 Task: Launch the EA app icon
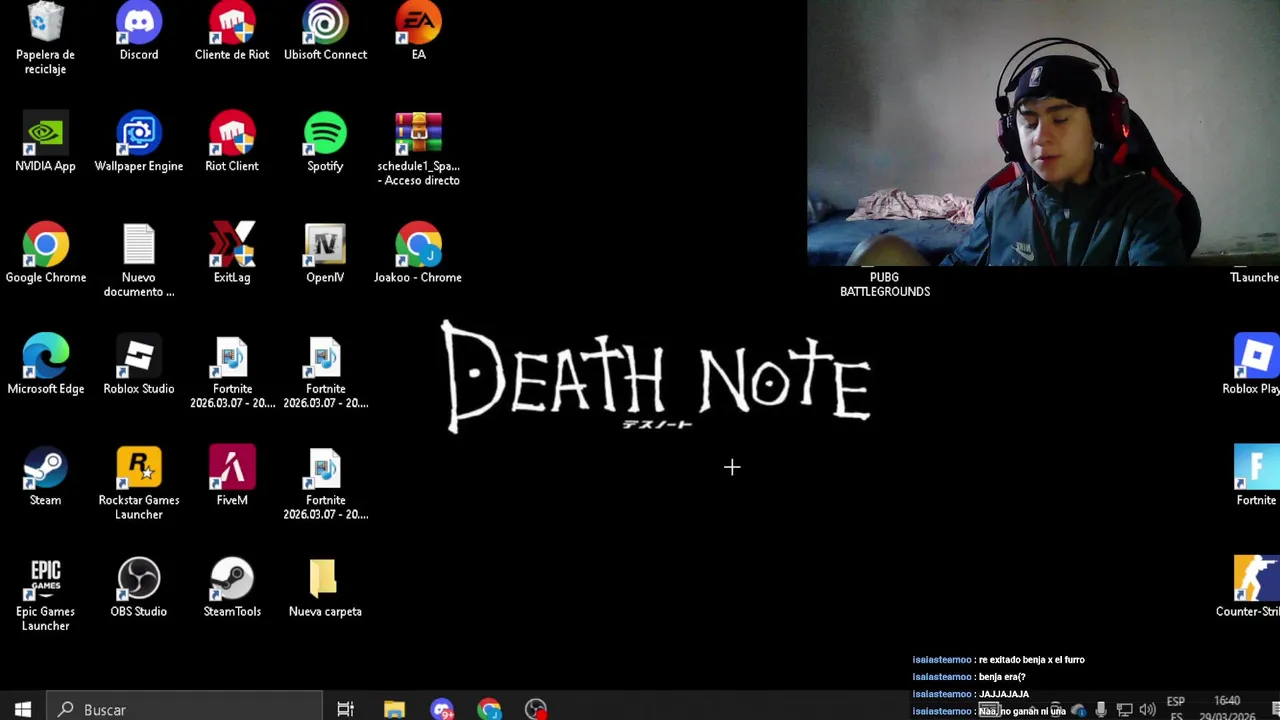[x=418, y=32]
